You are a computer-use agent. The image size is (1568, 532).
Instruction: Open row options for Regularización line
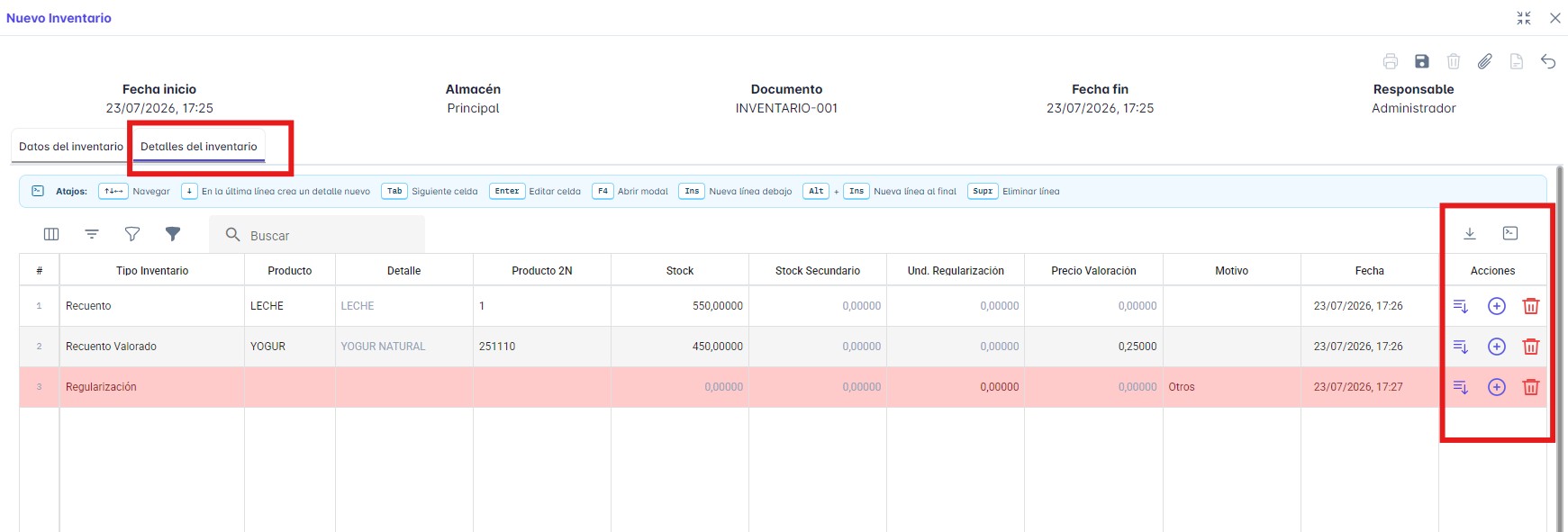point(1461,387)
